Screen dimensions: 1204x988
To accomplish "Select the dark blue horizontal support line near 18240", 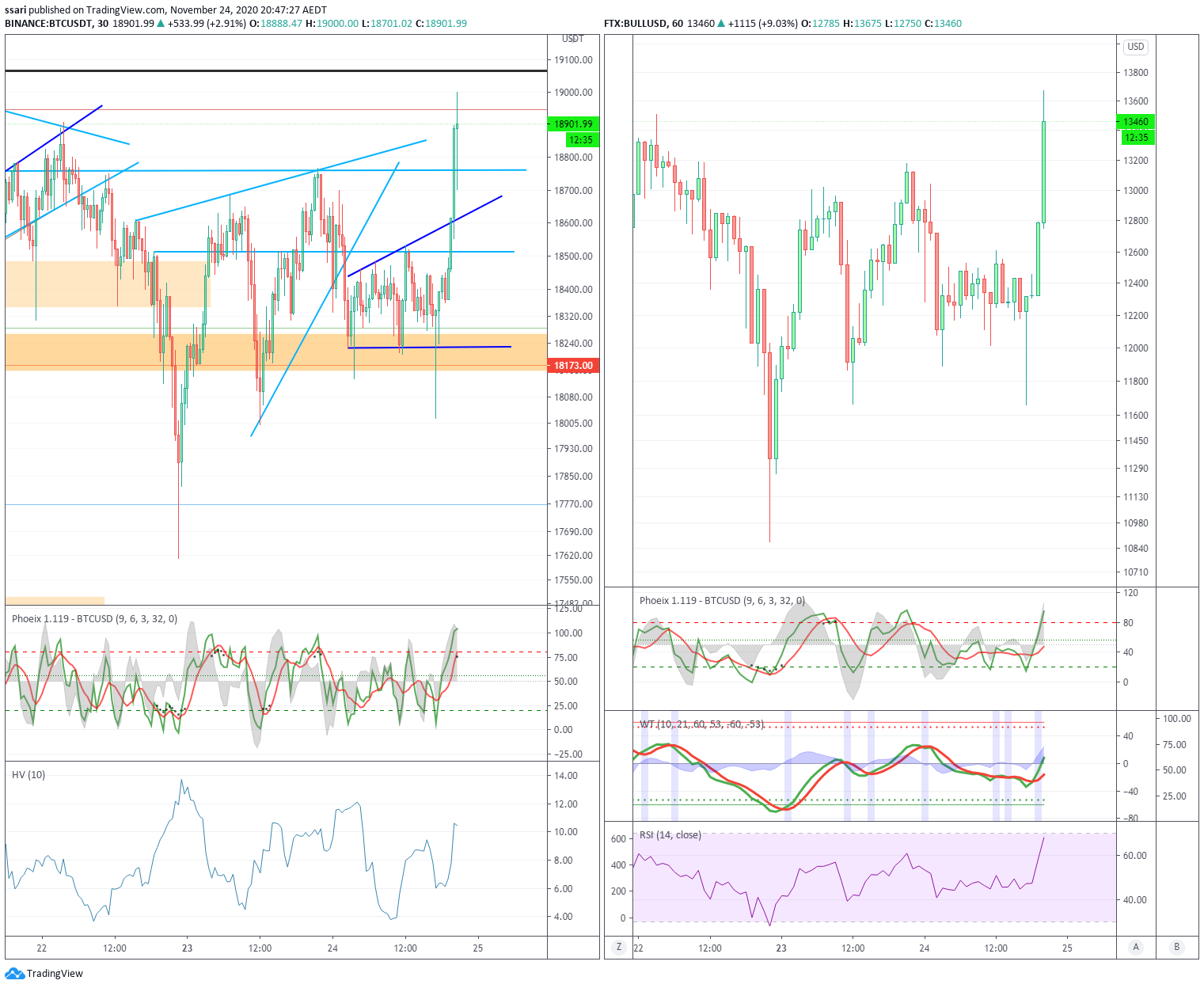I will point(430,348).
